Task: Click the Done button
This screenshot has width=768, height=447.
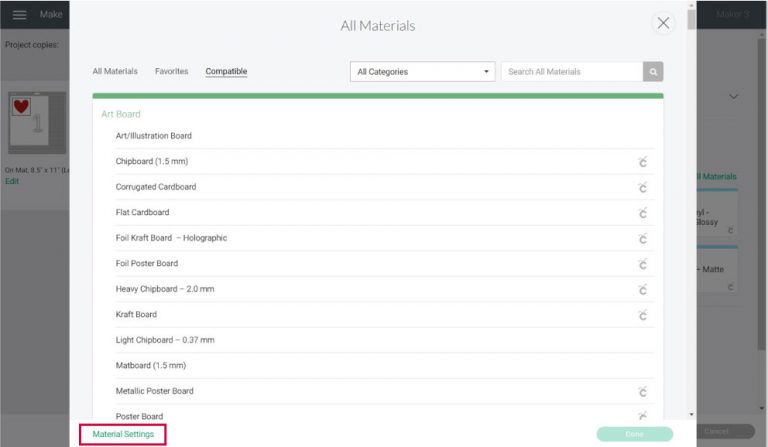Action: 634,434
